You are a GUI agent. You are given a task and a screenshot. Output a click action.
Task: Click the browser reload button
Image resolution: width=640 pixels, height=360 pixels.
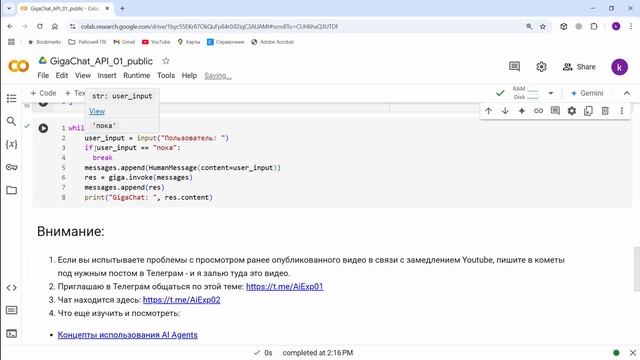(x=40, y=27)
